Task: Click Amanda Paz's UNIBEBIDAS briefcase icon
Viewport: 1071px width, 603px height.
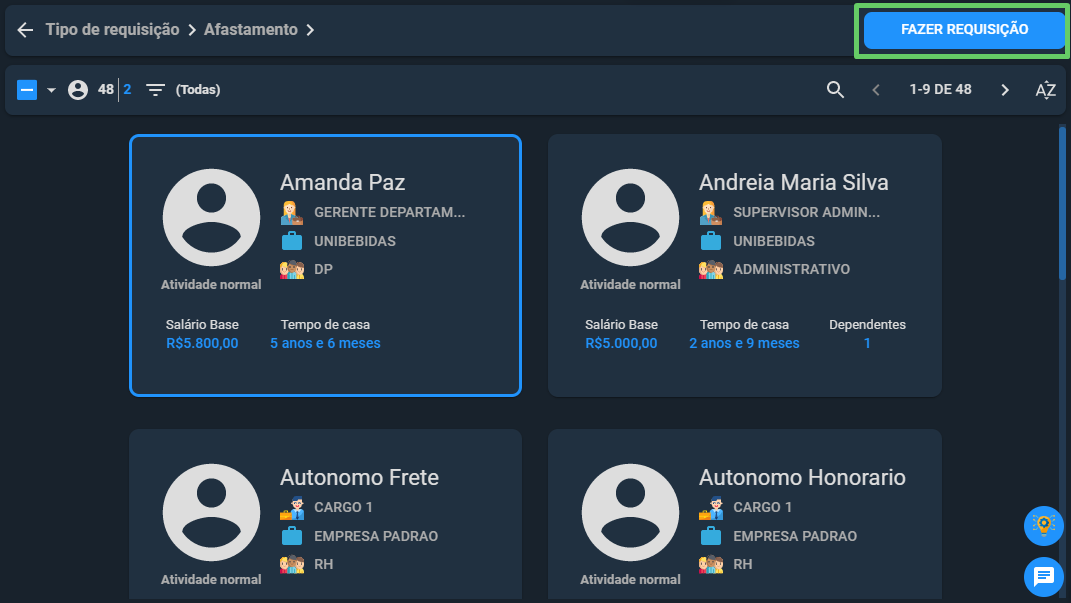Action: tap(292, 241)
